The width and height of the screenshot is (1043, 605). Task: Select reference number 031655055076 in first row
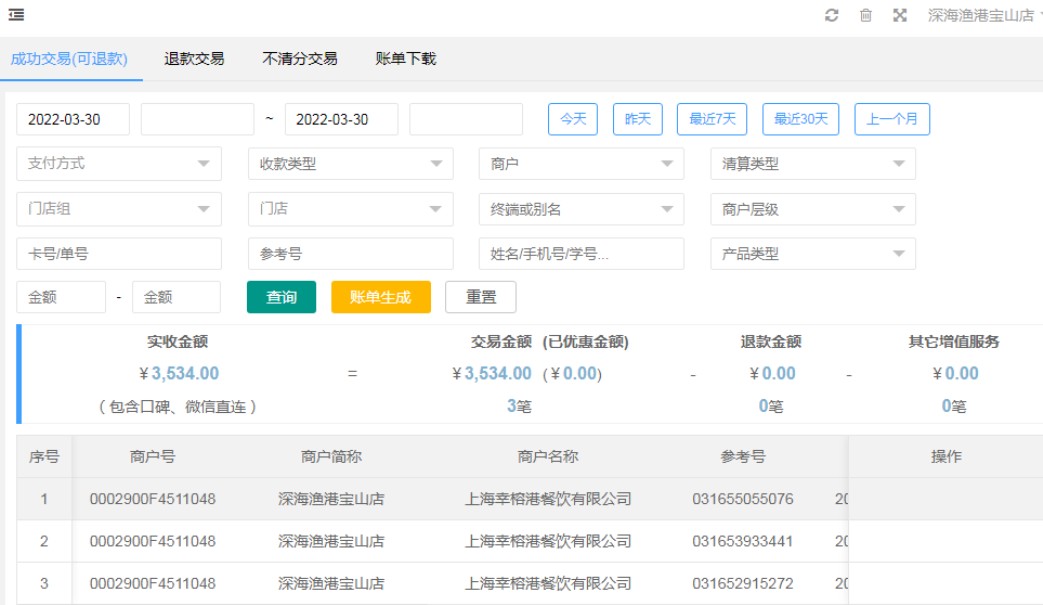(x=742, y=499)
